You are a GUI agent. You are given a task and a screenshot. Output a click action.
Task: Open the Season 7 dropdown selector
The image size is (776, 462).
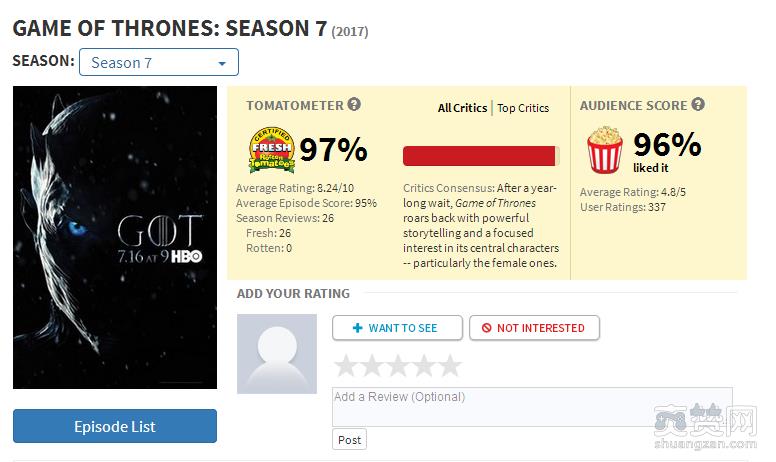(x=159, y=62)
